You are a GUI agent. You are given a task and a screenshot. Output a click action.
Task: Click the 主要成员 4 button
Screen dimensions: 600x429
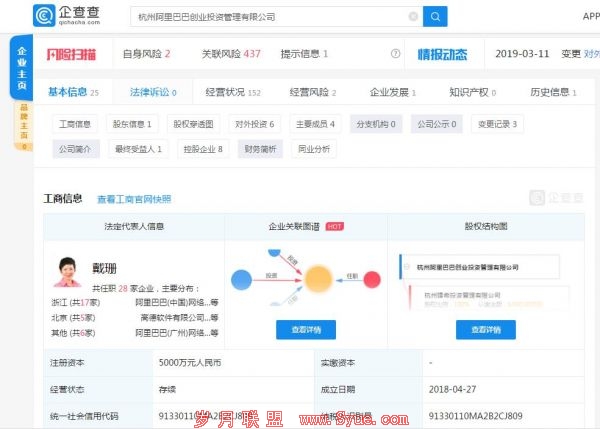click(x=315, y=124)
